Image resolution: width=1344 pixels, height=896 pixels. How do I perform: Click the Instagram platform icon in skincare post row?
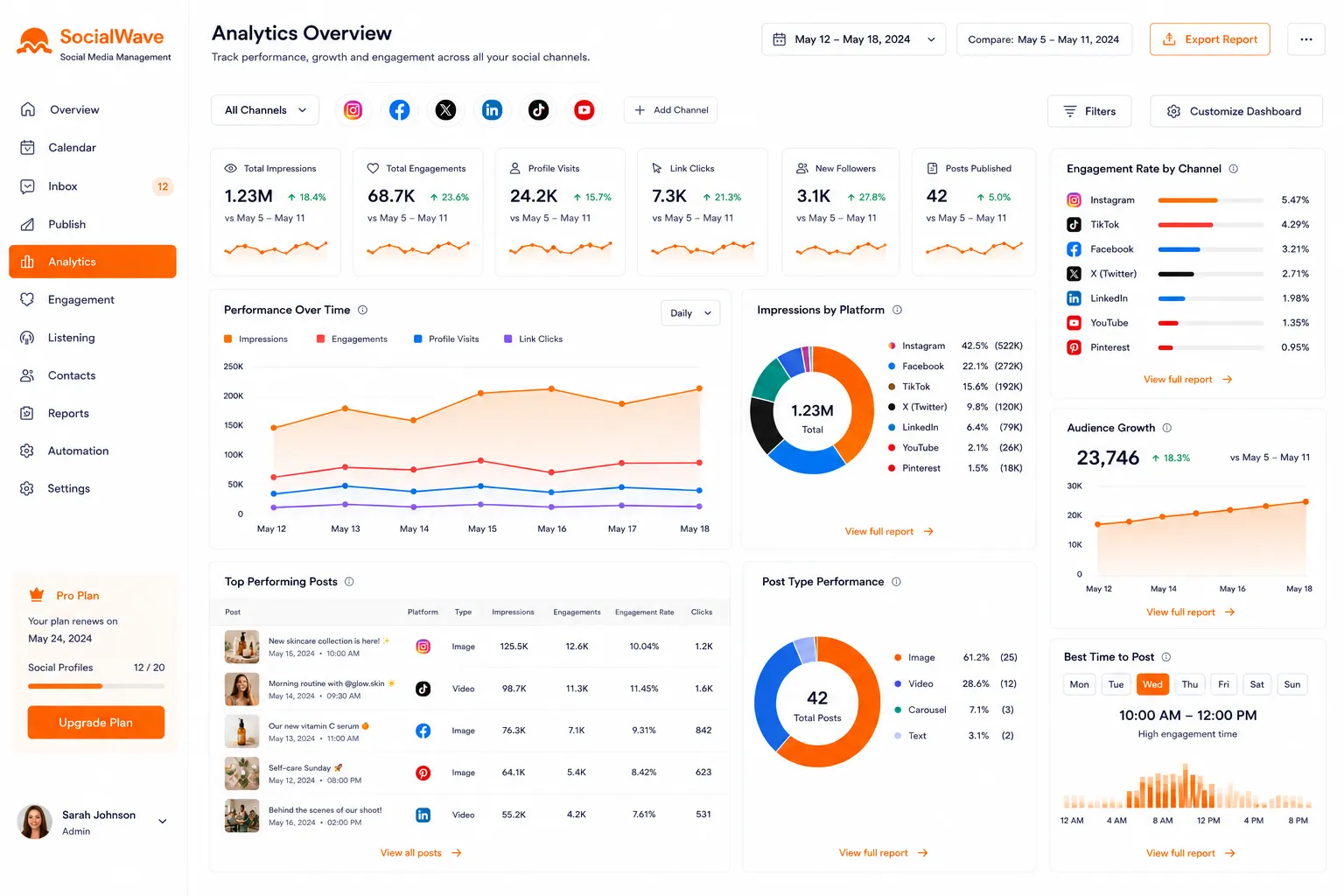[x=423, y=647]
